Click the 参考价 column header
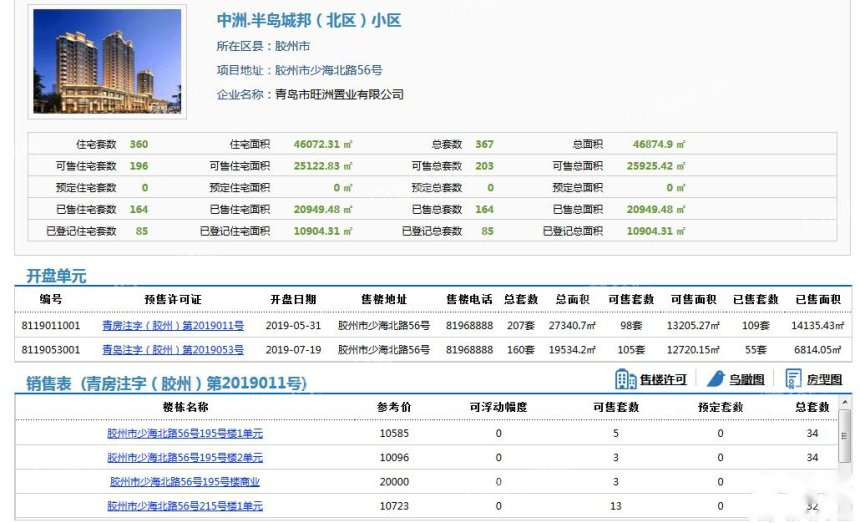Viewport: 860px width, 523px height. coord(394,408)
